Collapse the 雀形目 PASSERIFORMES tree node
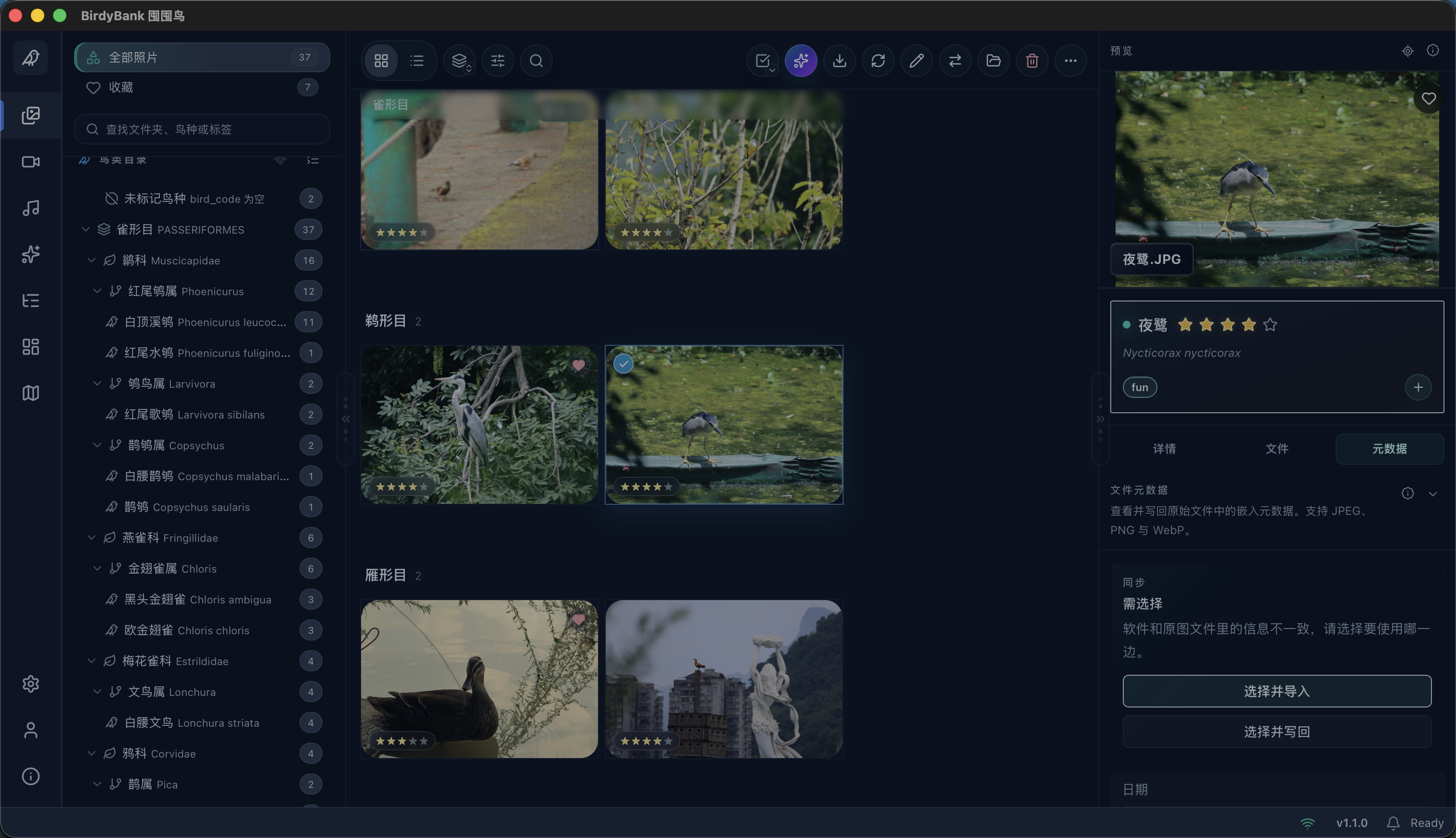This screenshot has width=1456, height=838. coord(85,229)
